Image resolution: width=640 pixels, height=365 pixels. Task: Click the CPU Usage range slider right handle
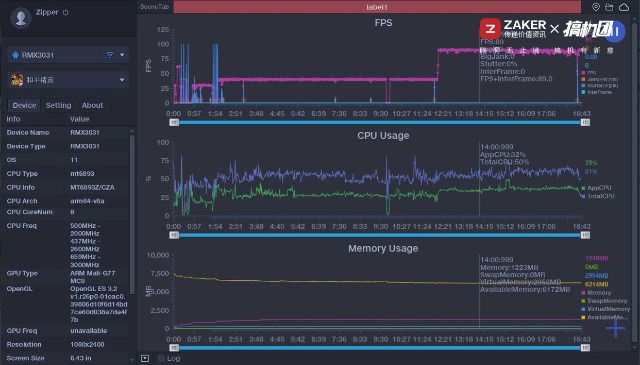click(x=585, y=235)
